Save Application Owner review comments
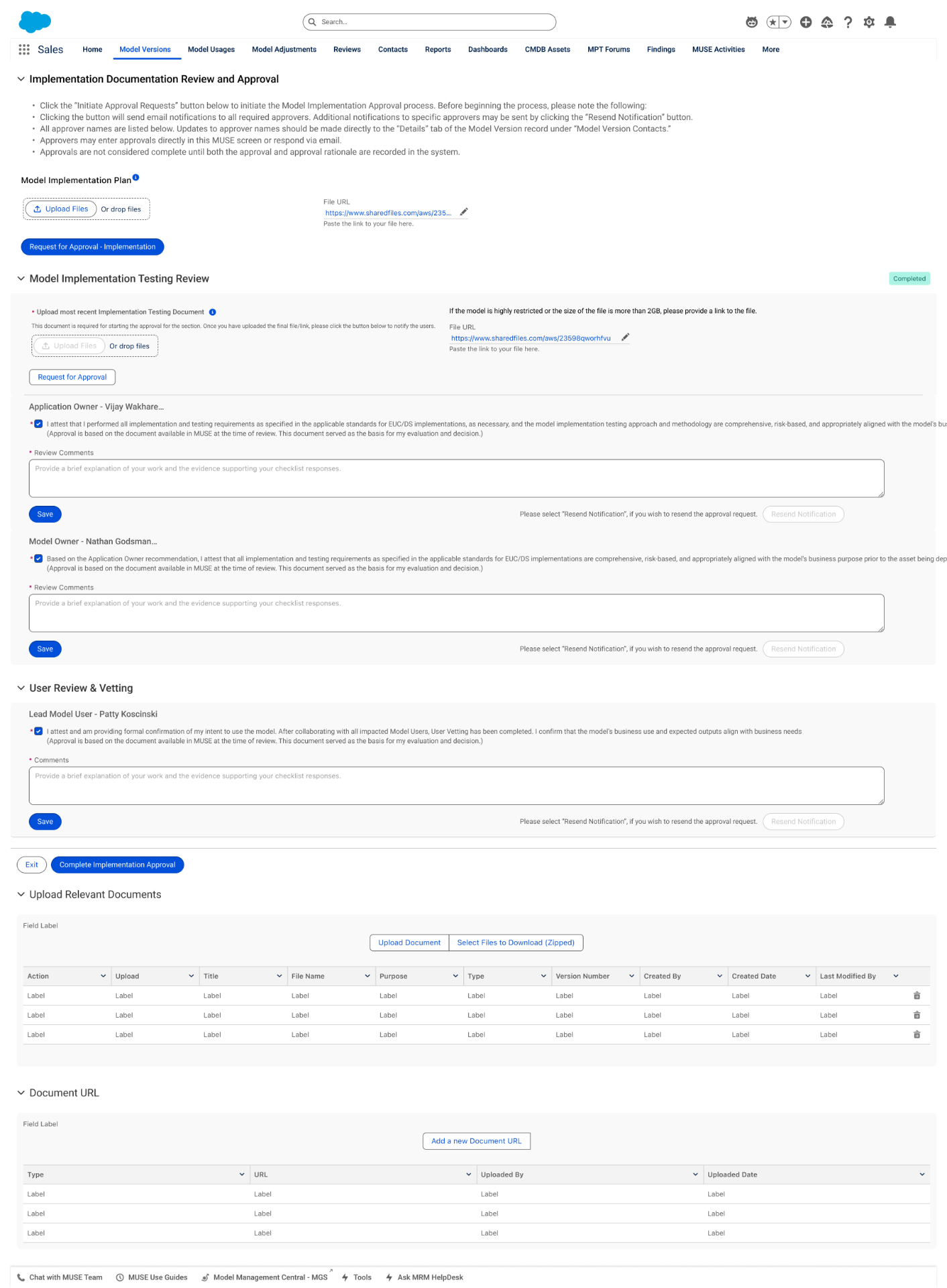Image resolution: width=947 pixels, height=1288 pixels. tap(45, 515)
